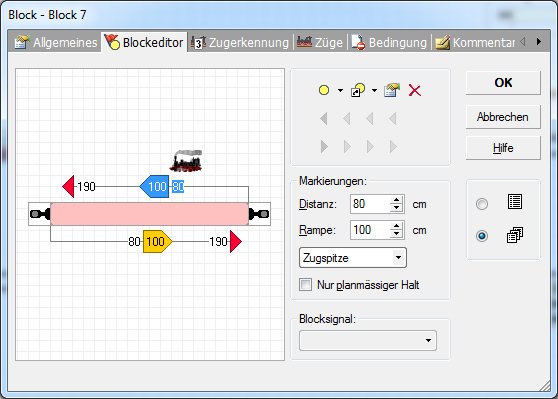Select the blue 100 brake marker
The height and width of the screenshot is (399, 558).
click(x=154, y=187)
